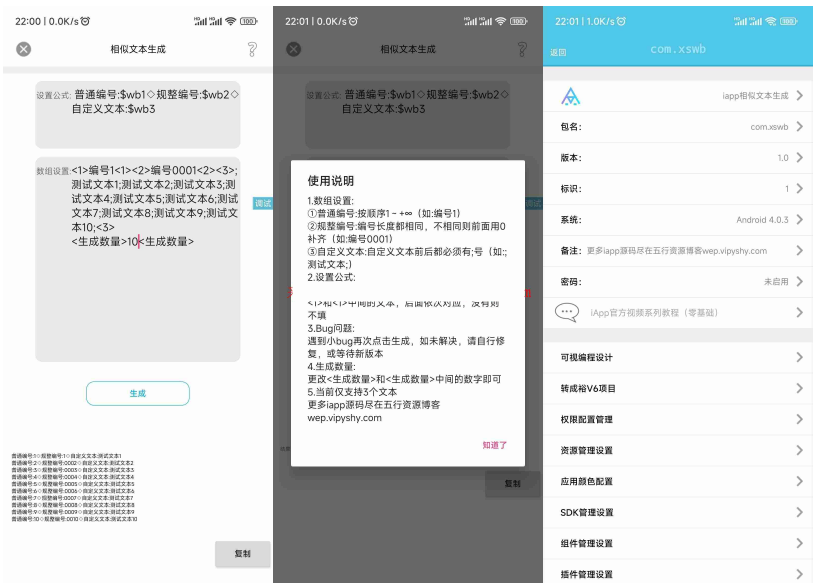
Task: Open the SDK管理设置 row
Action: pyautogui.click(x=680, y=513)
